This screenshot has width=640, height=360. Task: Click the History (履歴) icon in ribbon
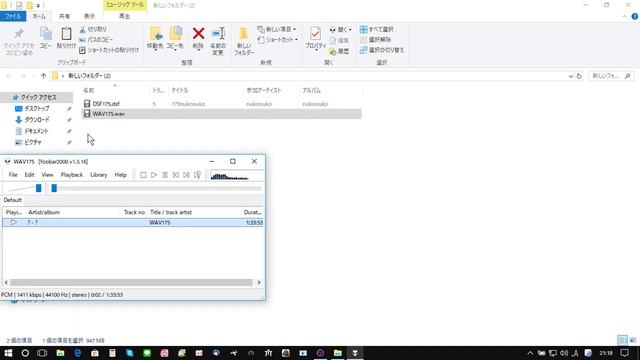pos(339,51)
